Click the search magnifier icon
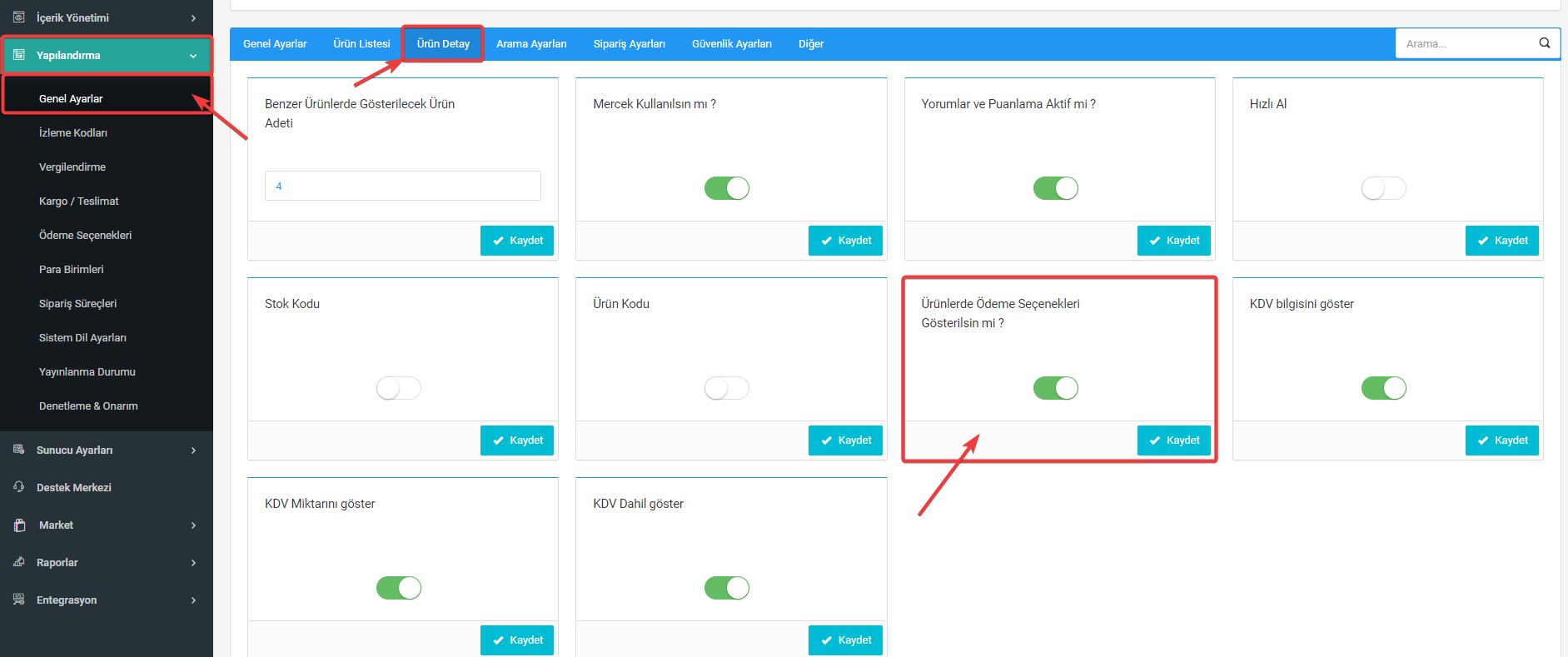1568x657 pixels. [x=1545, y=43]
